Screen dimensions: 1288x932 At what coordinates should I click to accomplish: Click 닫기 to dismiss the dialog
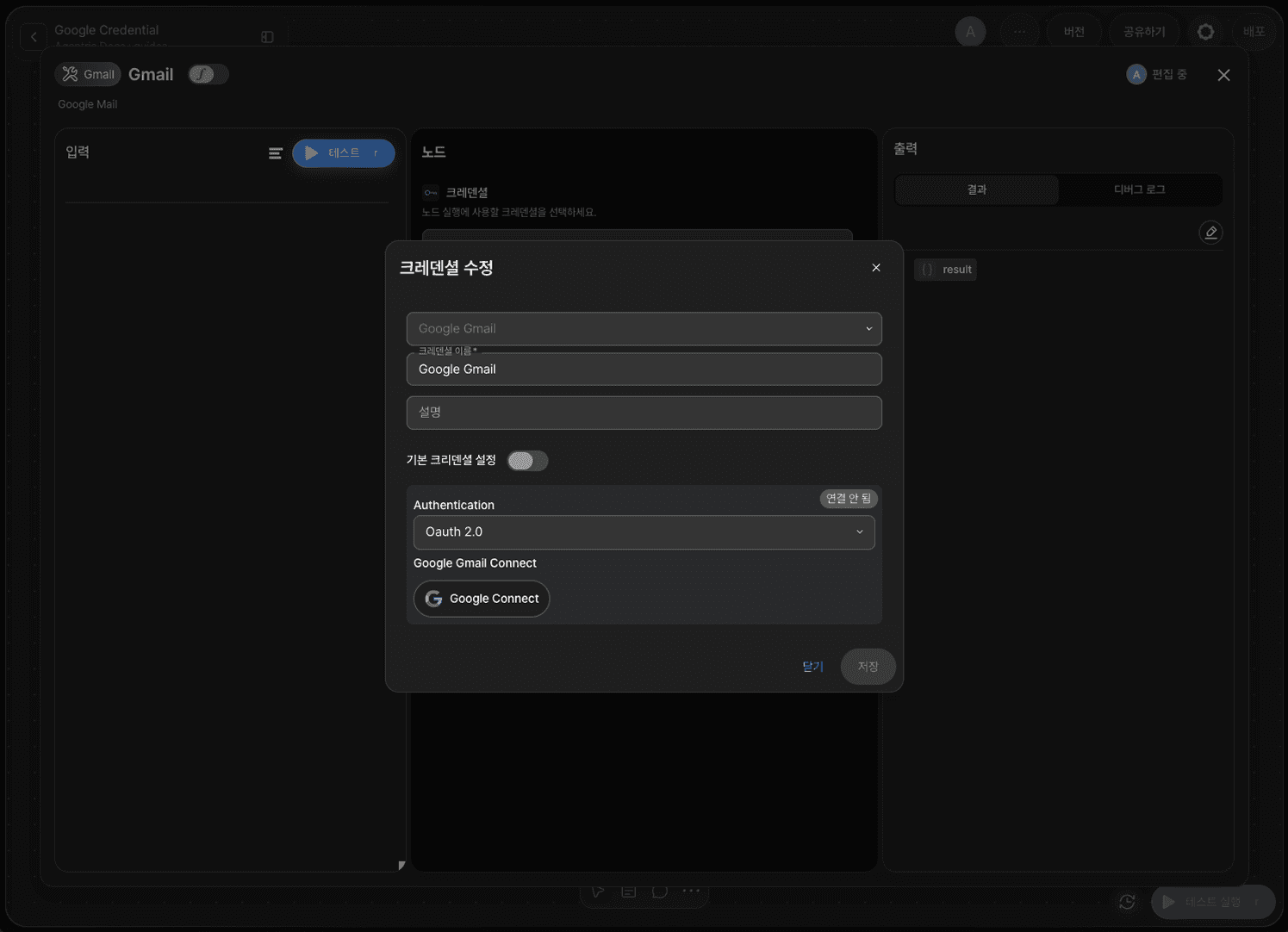[x=812, y=667]
